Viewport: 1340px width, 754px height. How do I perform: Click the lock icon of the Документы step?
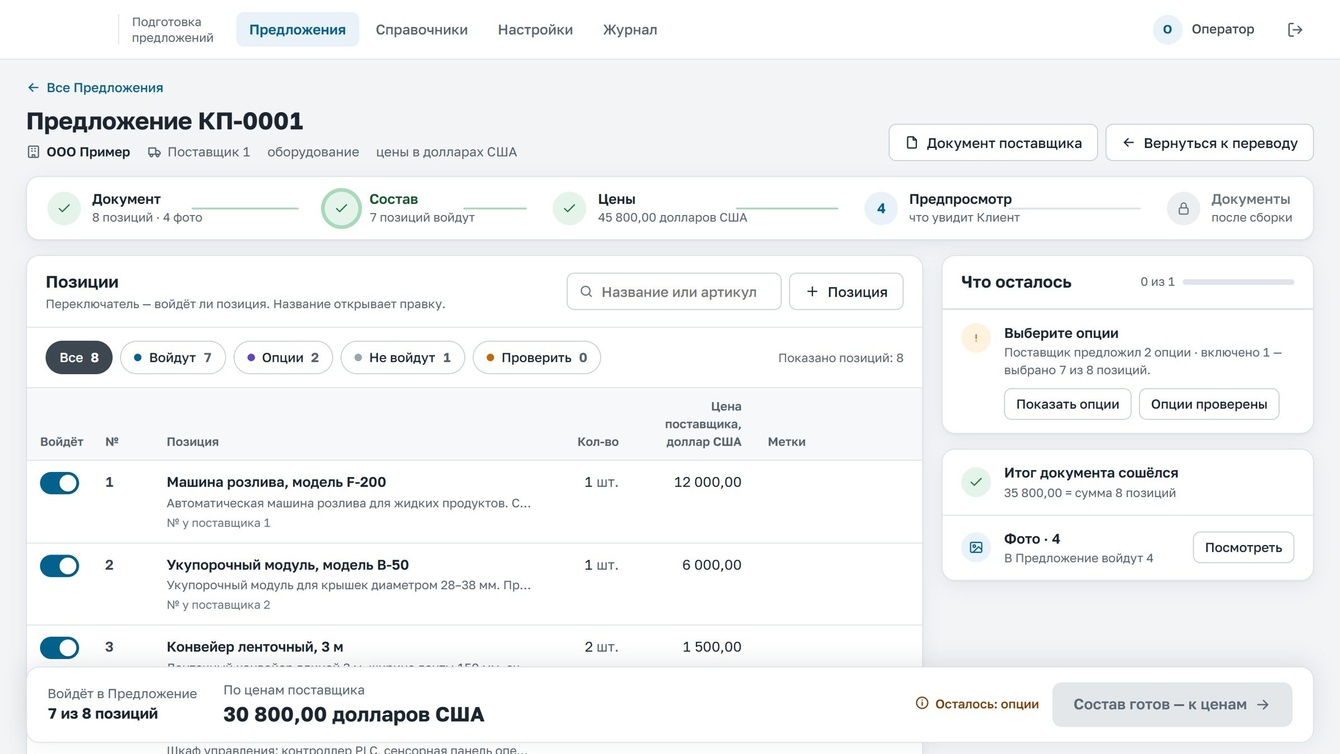tap(1183, 208)
